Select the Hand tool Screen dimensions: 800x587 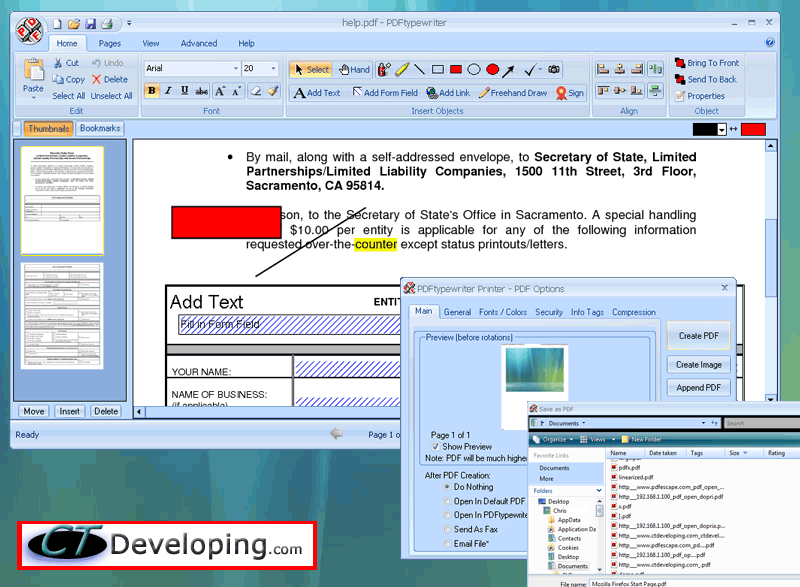pyautogui.click(x=355, y=70)
